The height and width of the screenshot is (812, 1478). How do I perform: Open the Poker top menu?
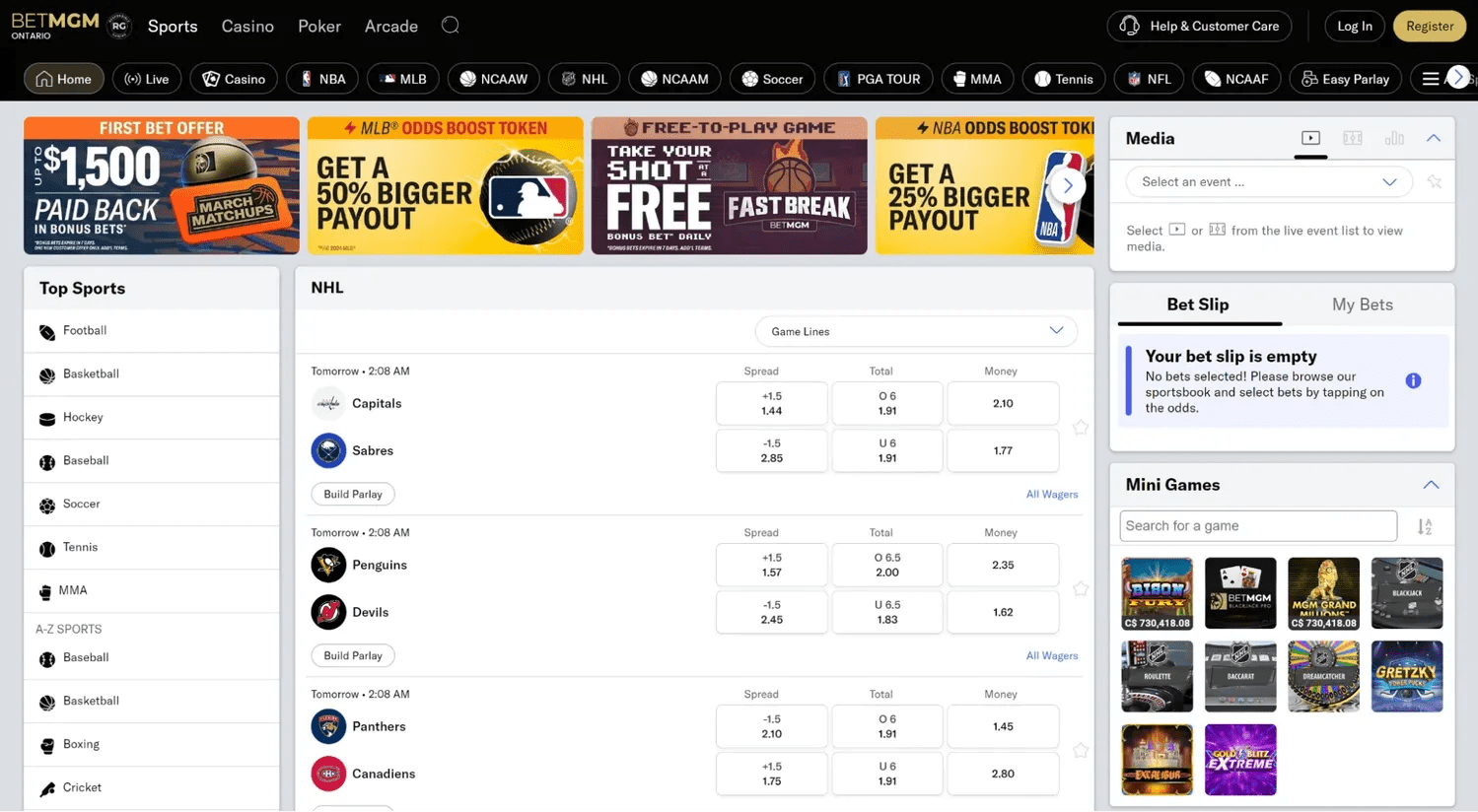tap(319, 26)
